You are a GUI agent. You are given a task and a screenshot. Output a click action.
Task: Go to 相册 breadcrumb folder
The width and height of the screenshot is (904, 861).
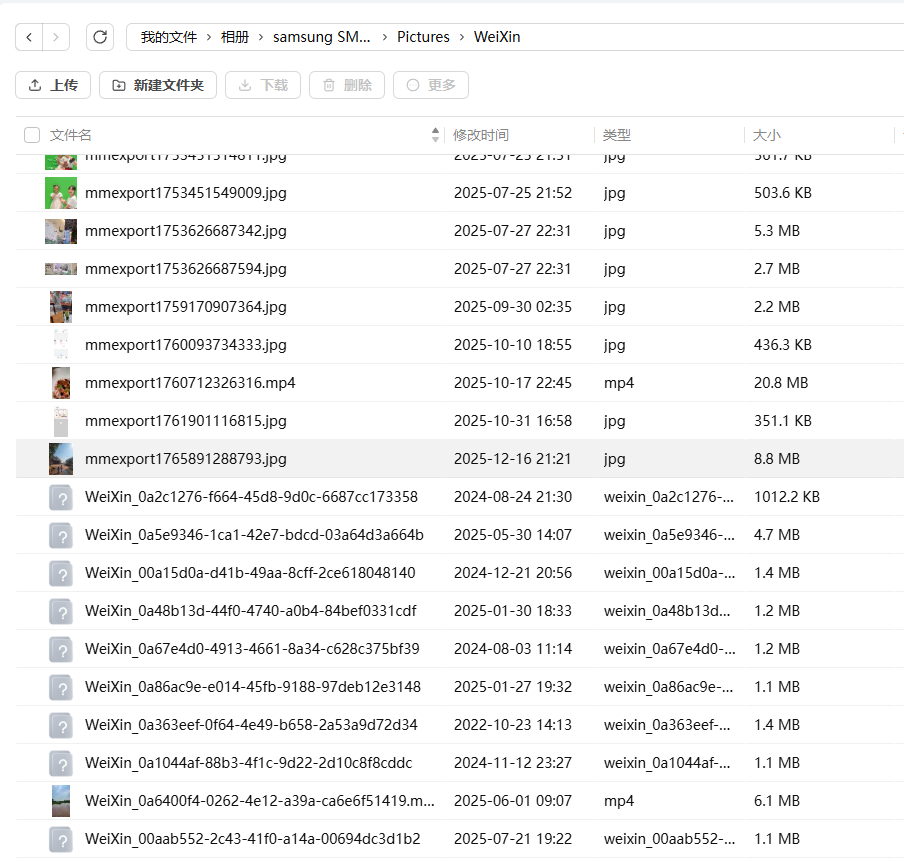coord(235,37)
